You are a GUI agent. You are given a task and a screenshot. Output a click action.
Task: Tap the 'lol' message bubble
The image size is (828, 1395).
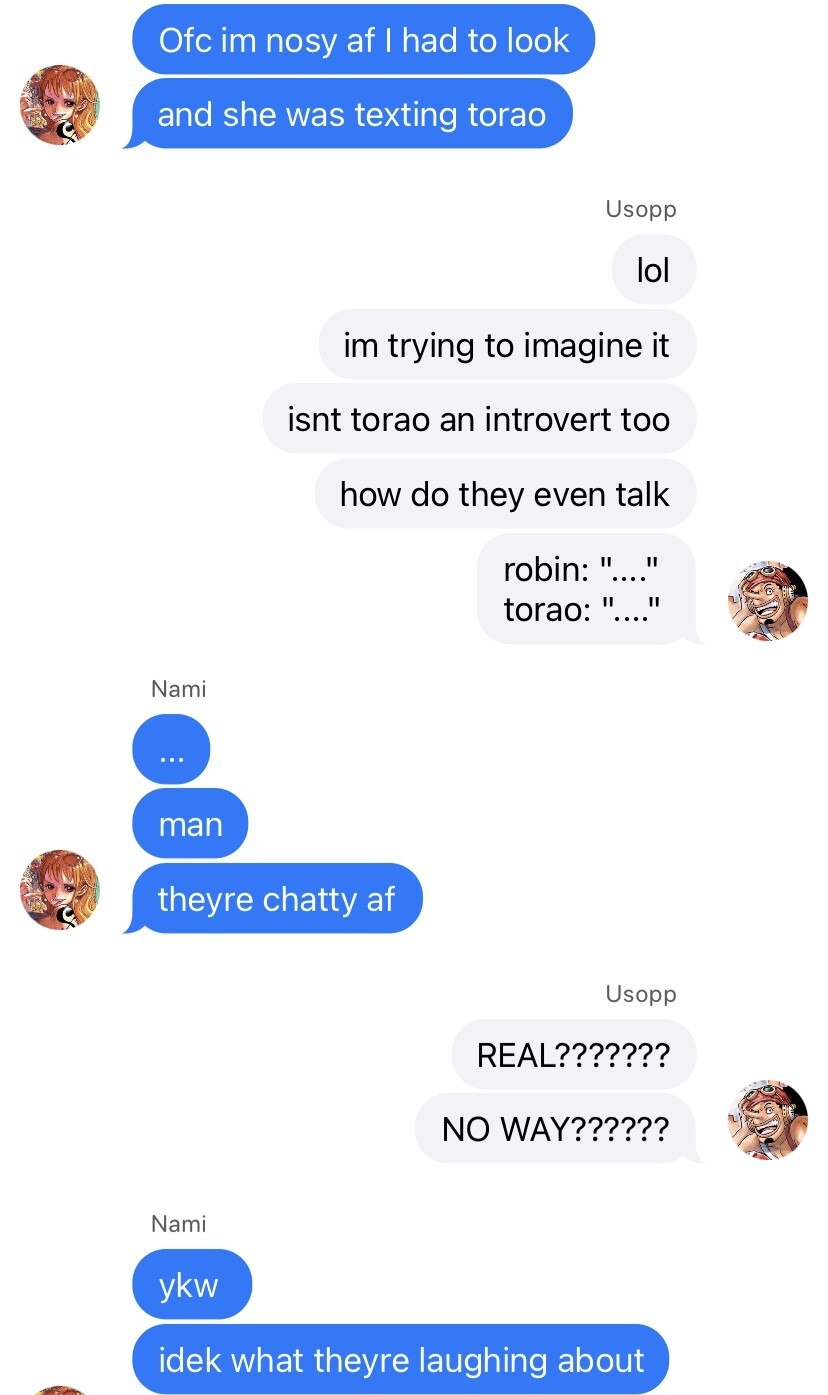pos(653,270)
